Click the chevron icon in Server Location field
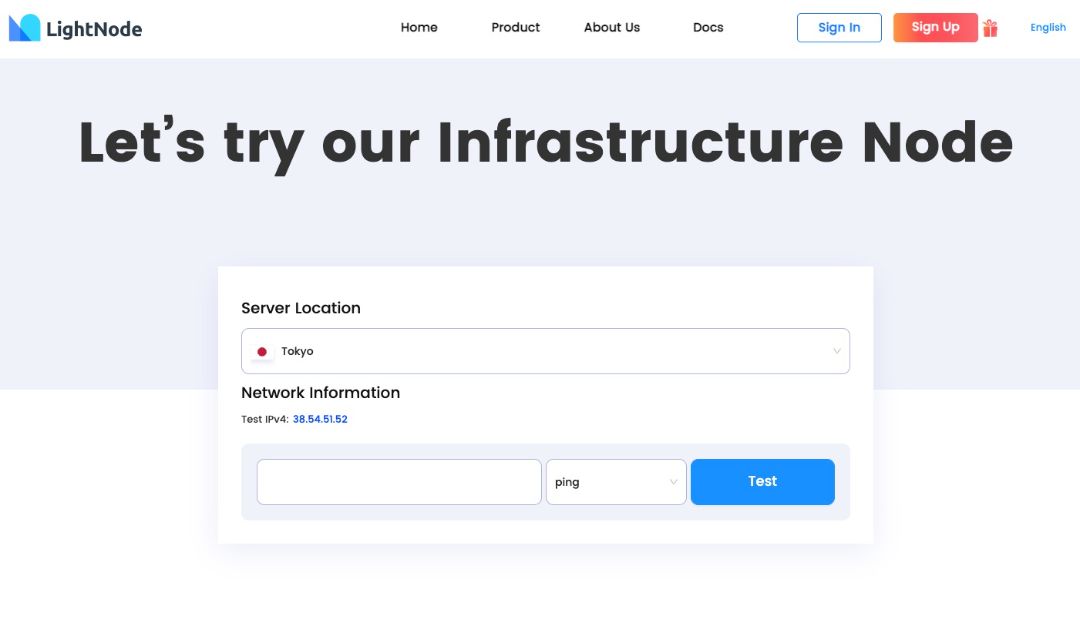1080x636 pixels. pyautogui.click(x=837, y=351)
